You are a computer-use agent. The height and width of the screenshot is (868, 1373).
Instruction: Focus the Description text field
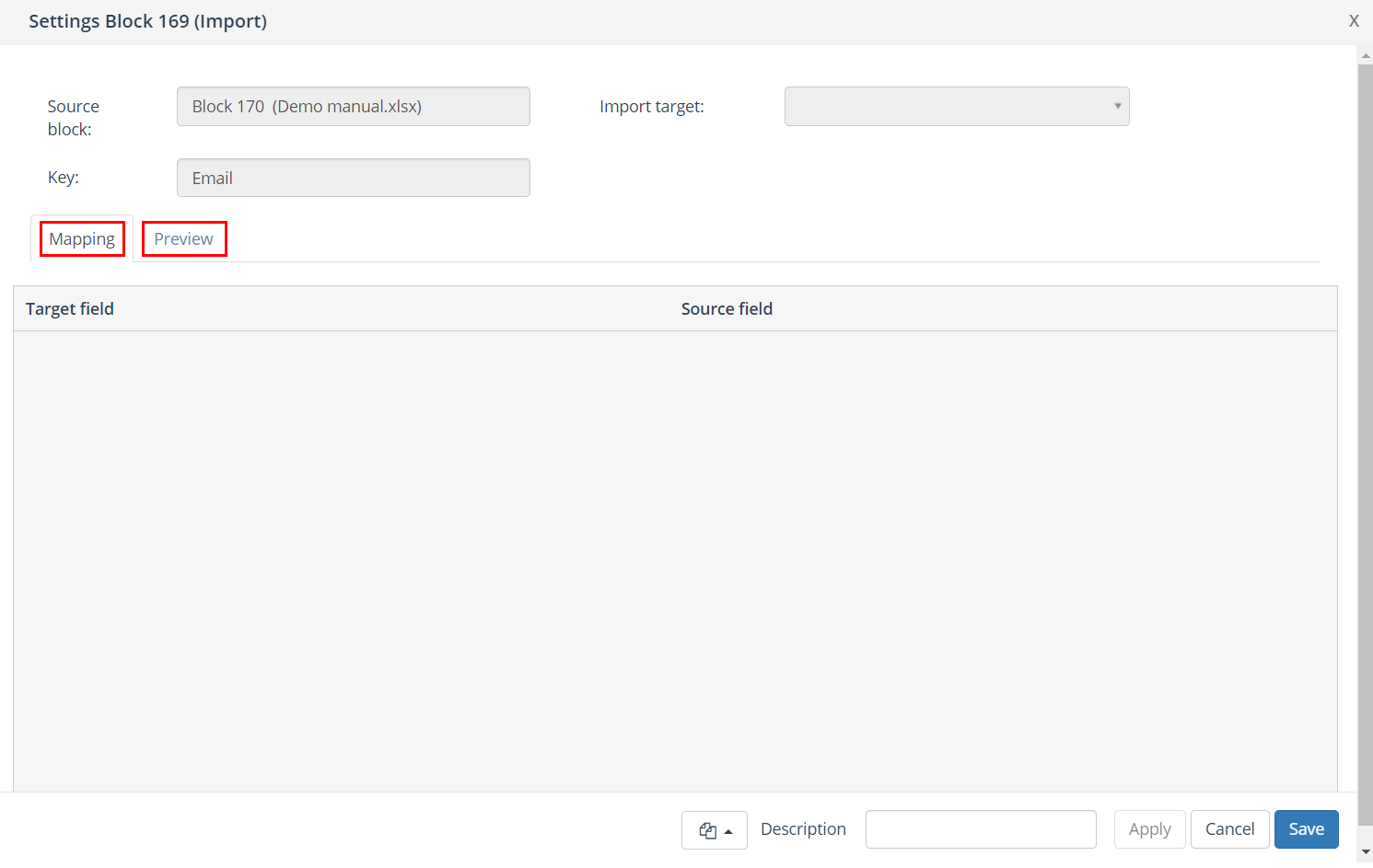click(x=981, y=829)
